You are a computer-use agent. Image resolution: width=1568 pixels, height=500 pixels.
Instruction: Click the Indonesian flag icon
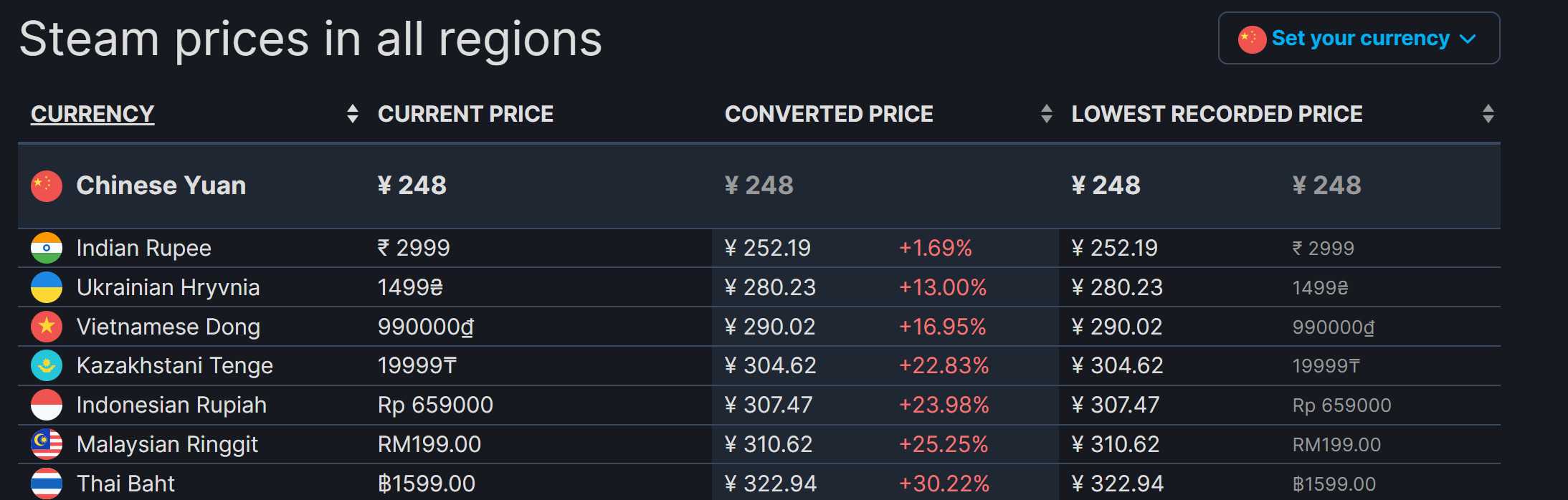coord(47,405)
